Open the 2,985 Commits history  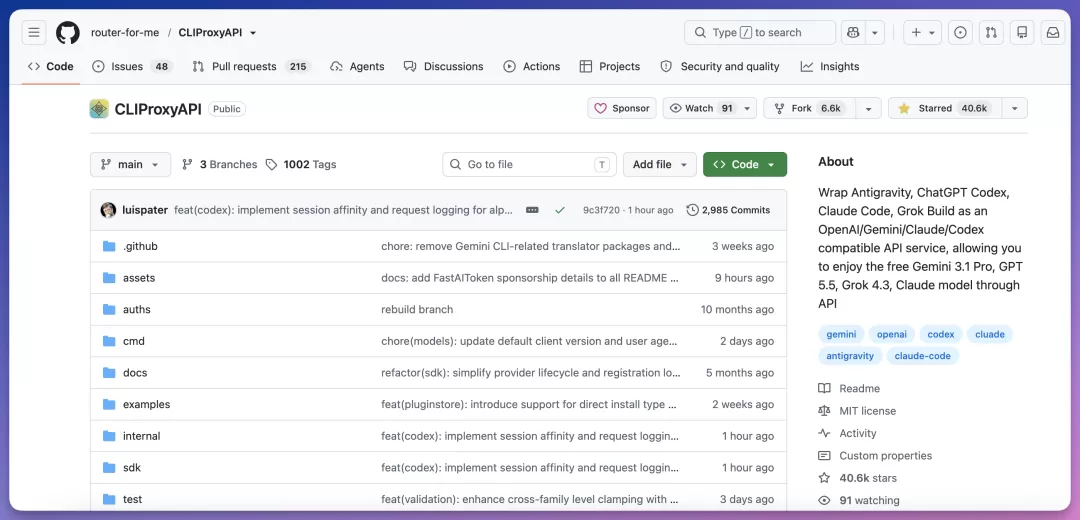point(729,210)
